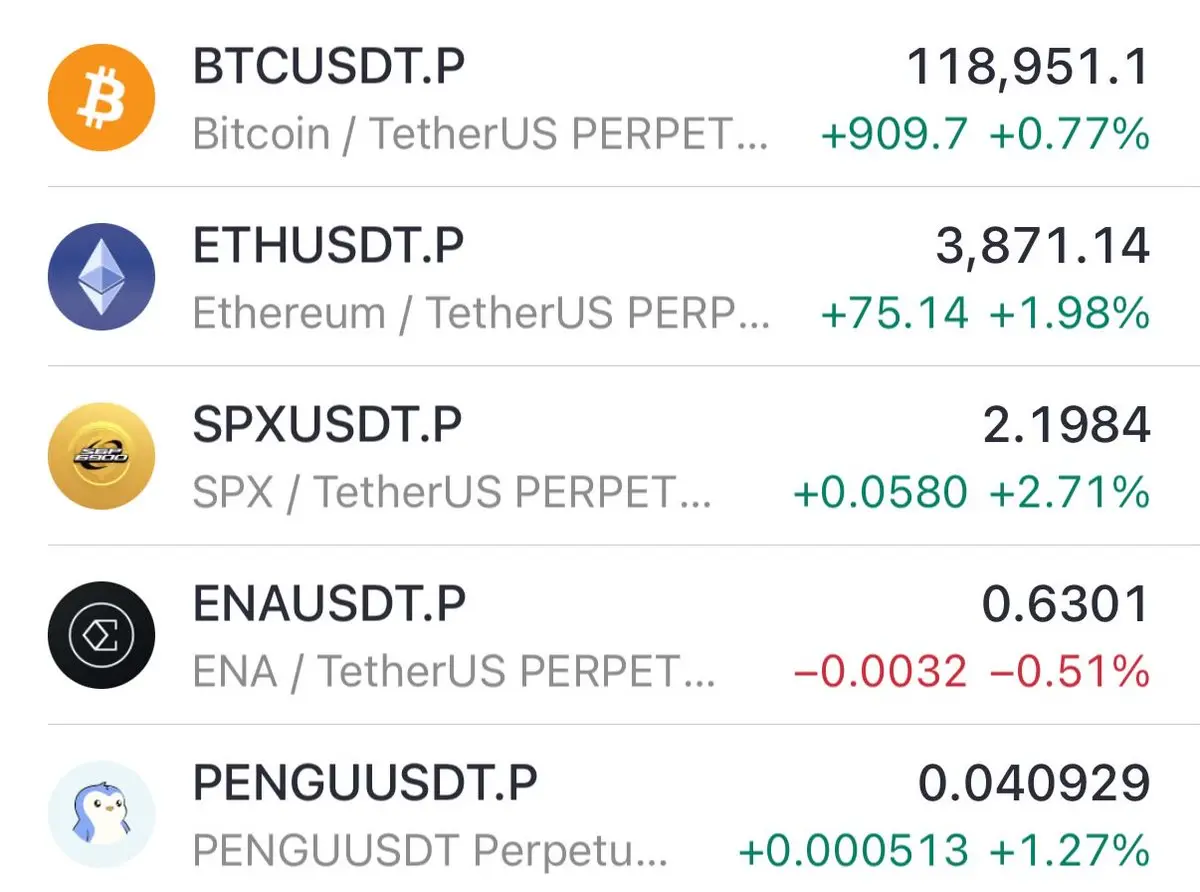The image size is (1200, 892).
Task: Tap the Ethereum diamond logo icon
Action: coord(101,277)
